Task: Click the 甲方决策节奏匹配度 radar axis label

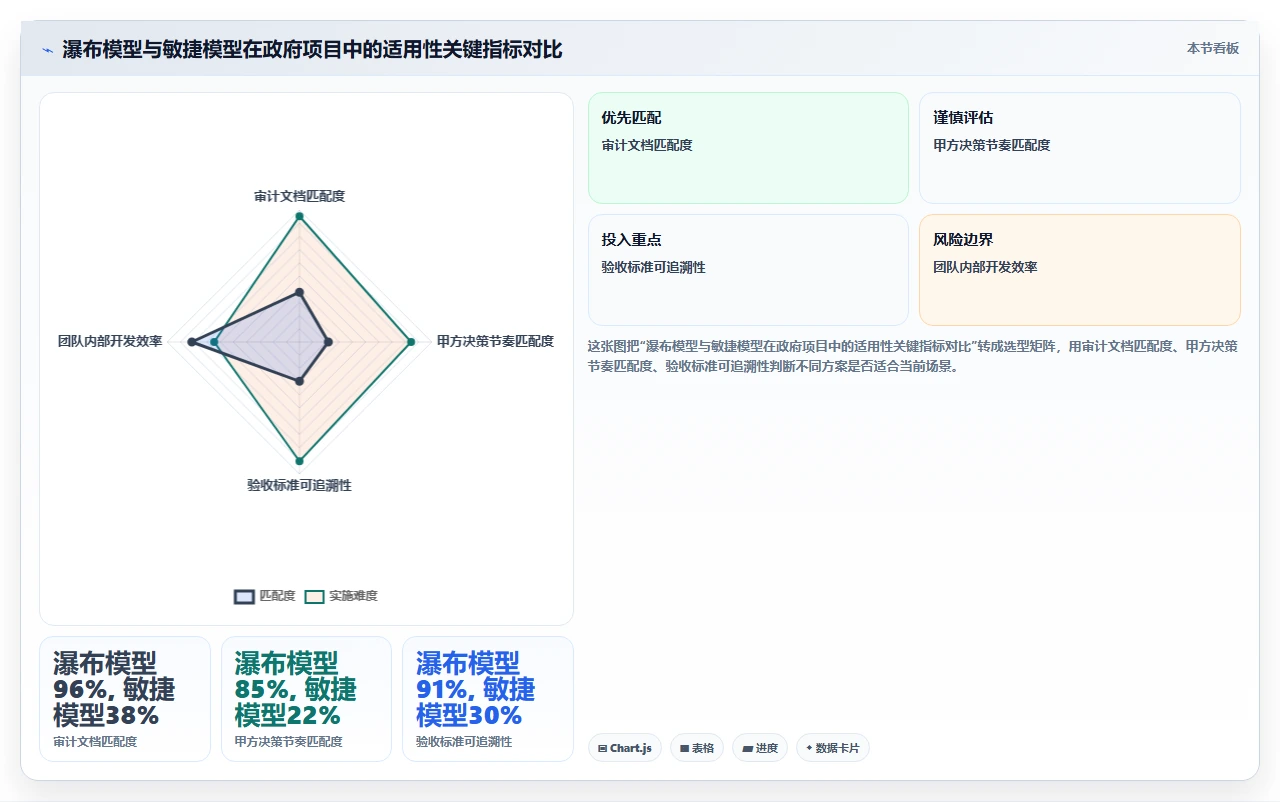Action: pyautogui.click(x=495, y=341)
